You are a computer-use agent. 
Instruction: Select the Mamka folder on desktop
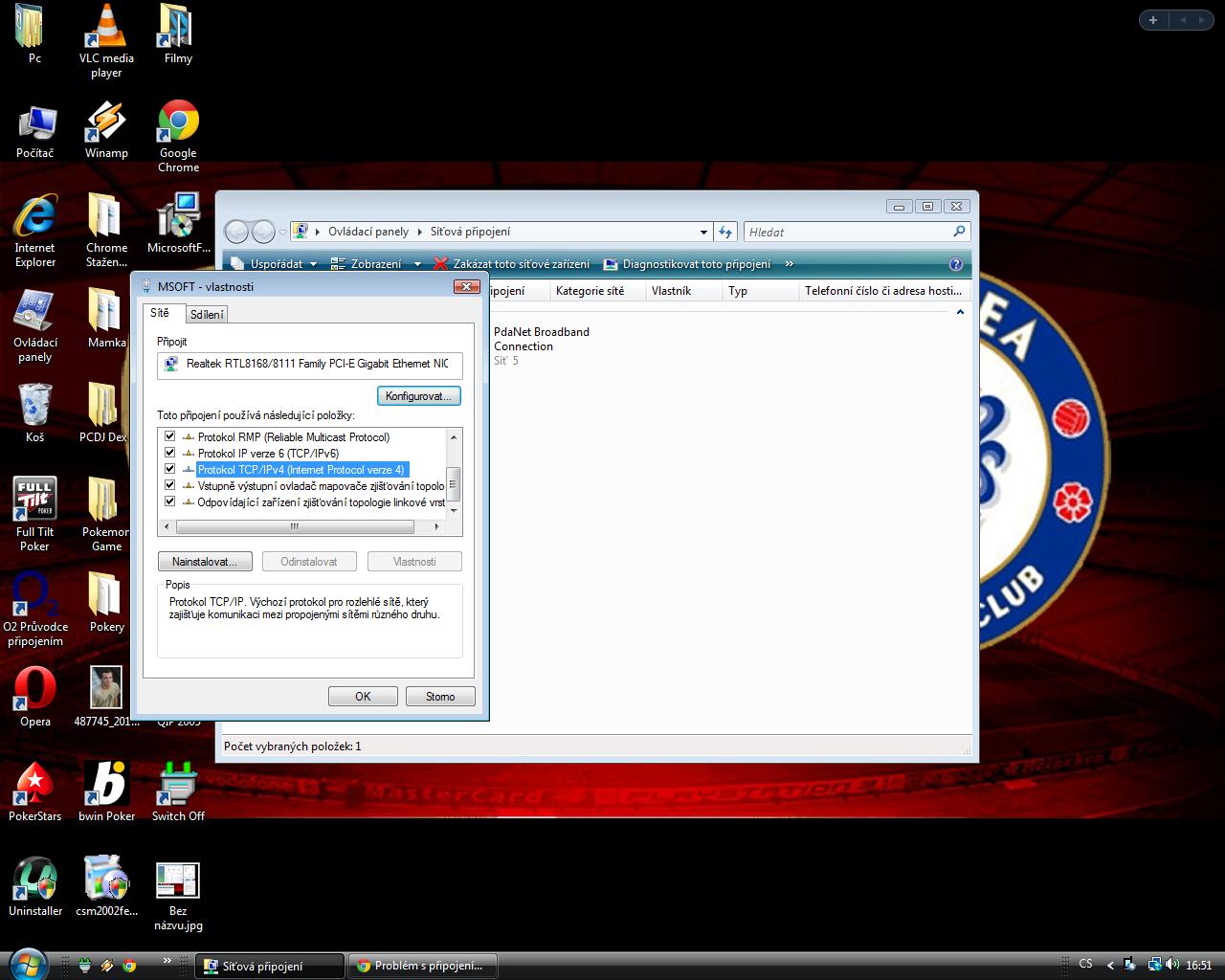click(106, 319)
